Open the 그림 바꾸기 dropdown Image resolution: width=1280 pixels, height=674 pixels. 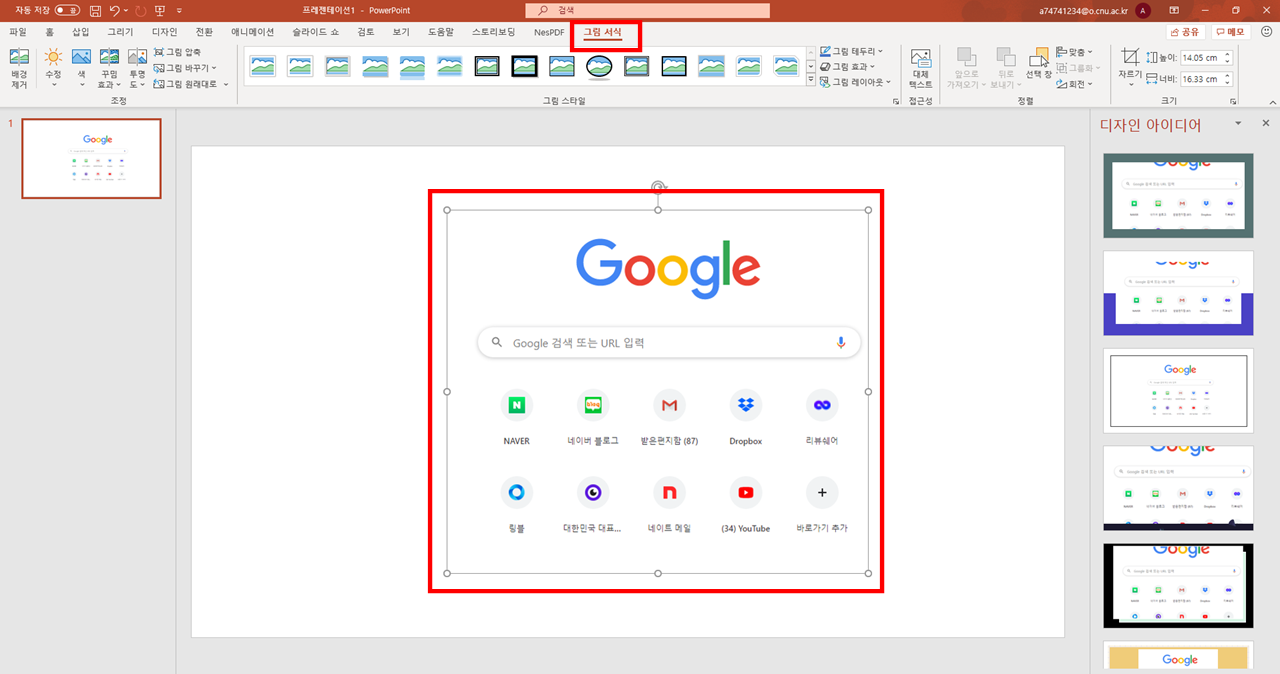(x=186, y=68)
